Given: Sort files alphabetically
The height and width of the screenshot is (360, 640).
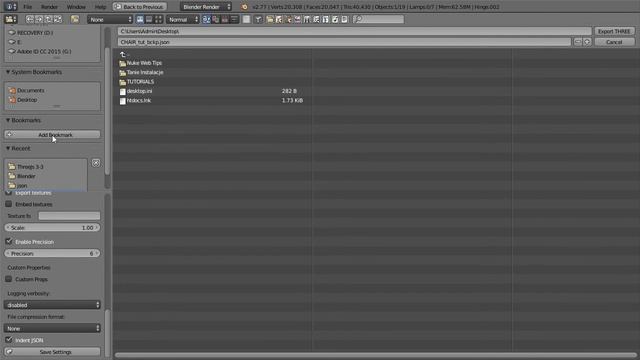Looking at the screenshot, I should tap(207, 19).
